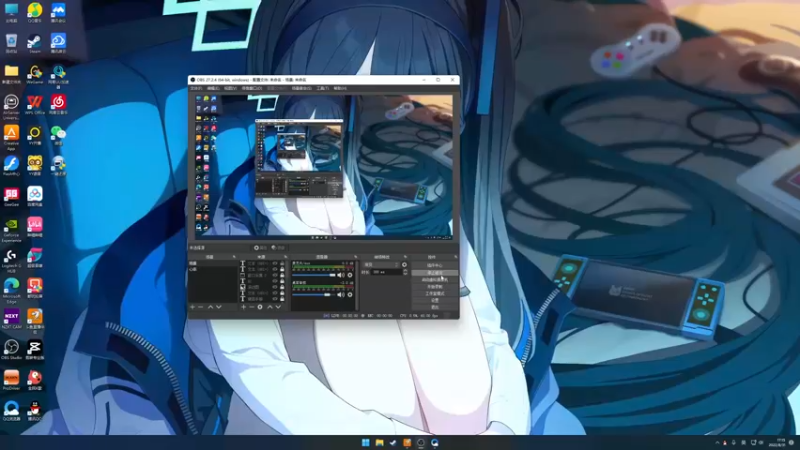Click the OBS preview canvas
800x450 pixels.
pos(323,166)
